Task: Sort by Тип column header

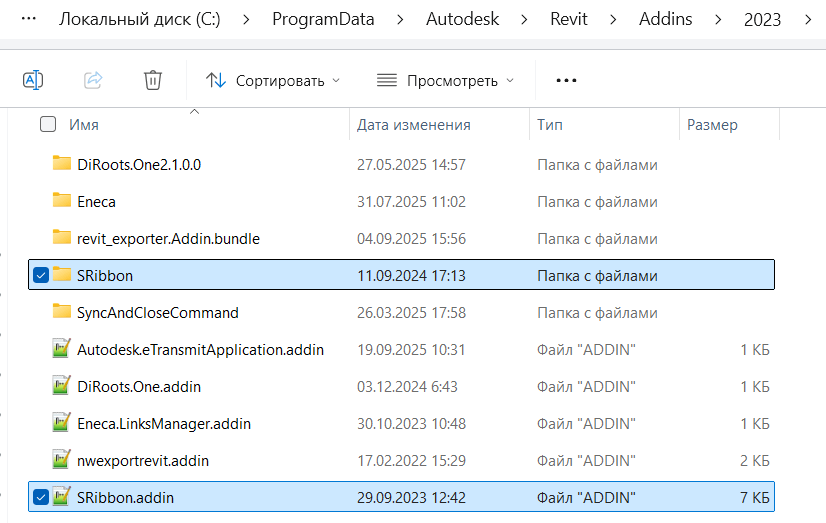Action: (549, 125)
